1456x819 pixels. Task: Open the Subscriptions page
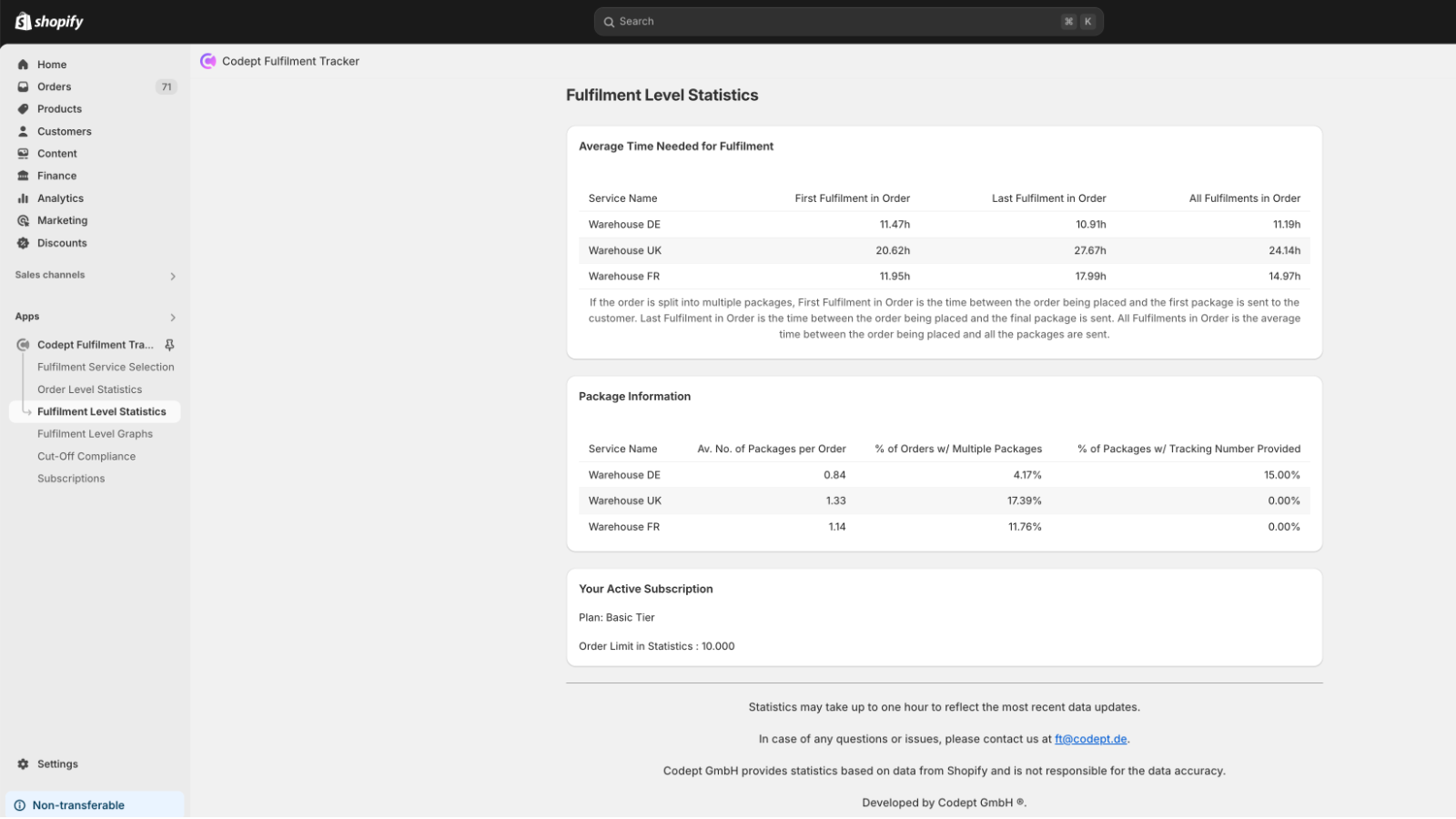pos(70,478)
